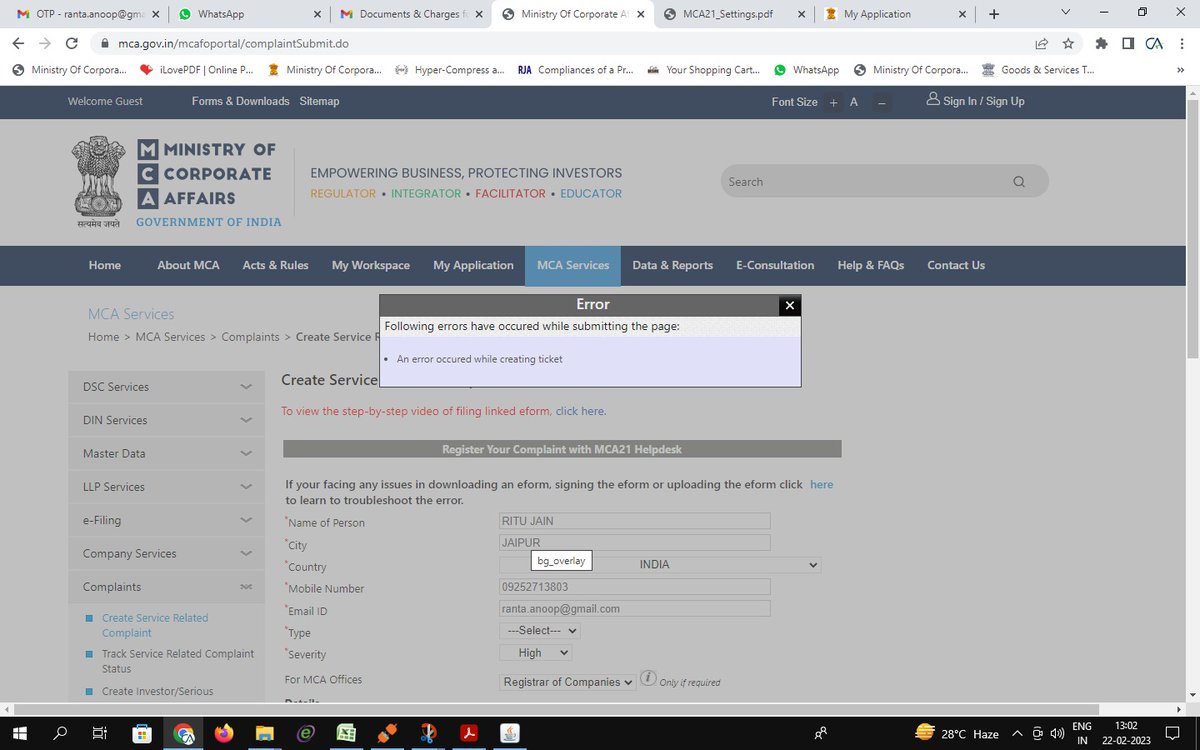The image size is (1200, 750).
Task: Open the browser extensions puzzle icon
Action: pos(1099,44)
